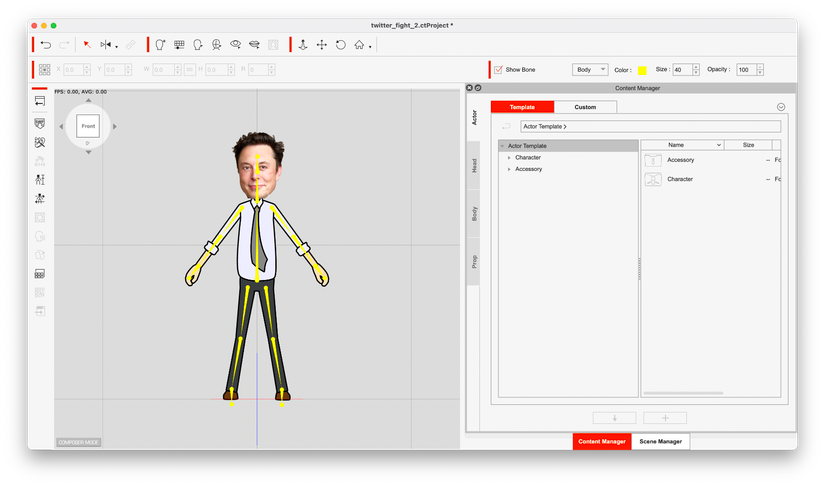This screenshot has height=486, width=825.
Task: Open the crossed-tools bone editor sidebar icon
Action: (40, 142)
